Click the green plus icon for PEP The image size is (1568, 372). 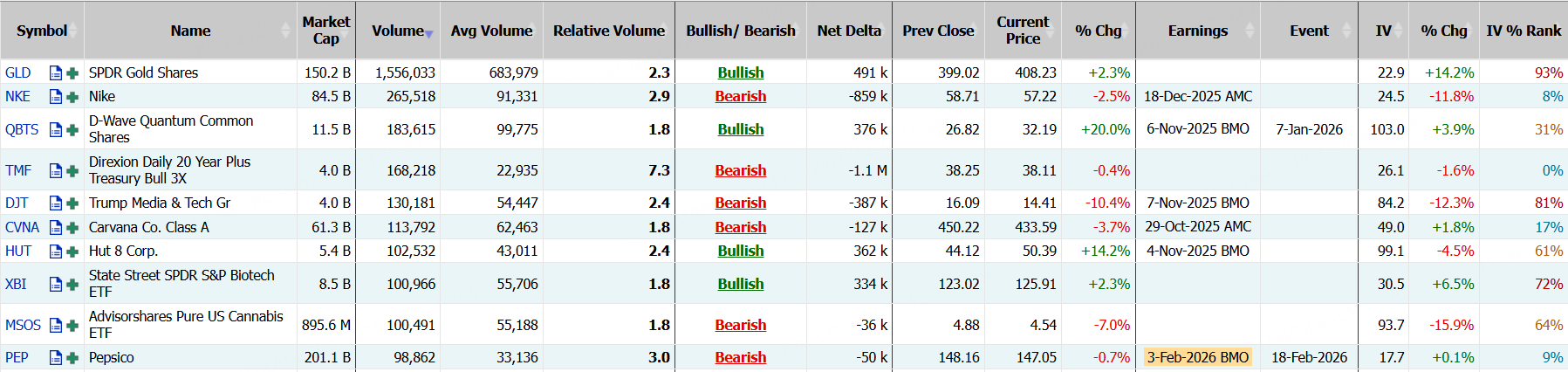click(x=72, y=358)
